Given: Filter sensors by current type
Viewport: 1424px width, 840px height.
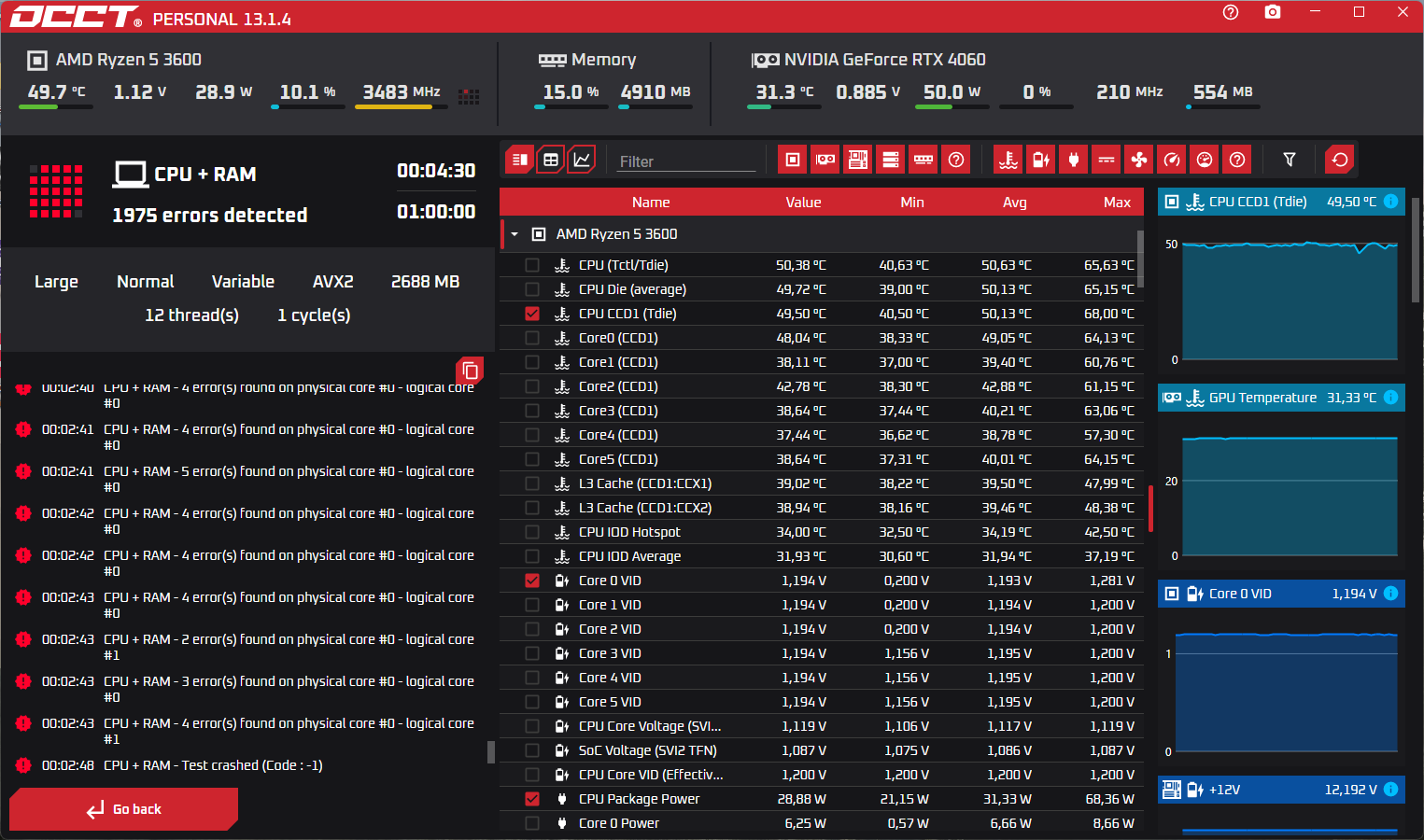Looking at the screenshot, I should pyautogui.click(x=1107, y=160).
